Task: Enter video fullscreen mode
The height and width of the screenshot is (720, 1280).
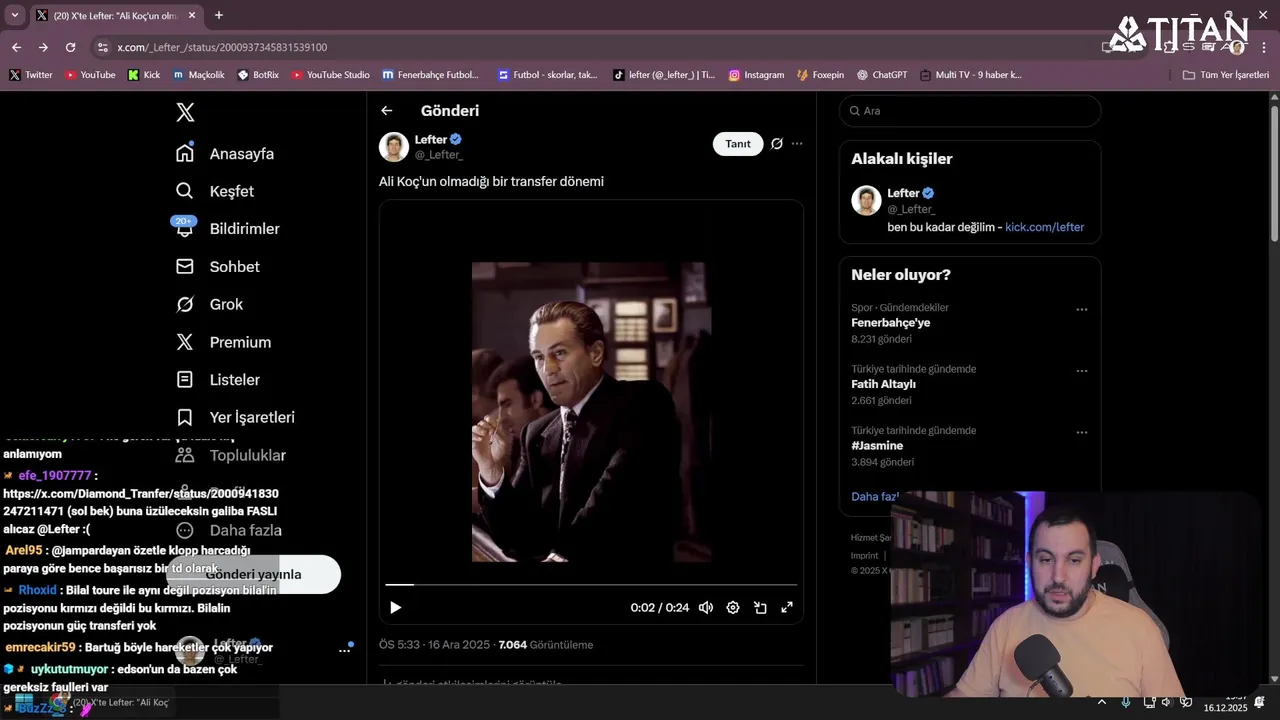Action: tap(787, 607)
